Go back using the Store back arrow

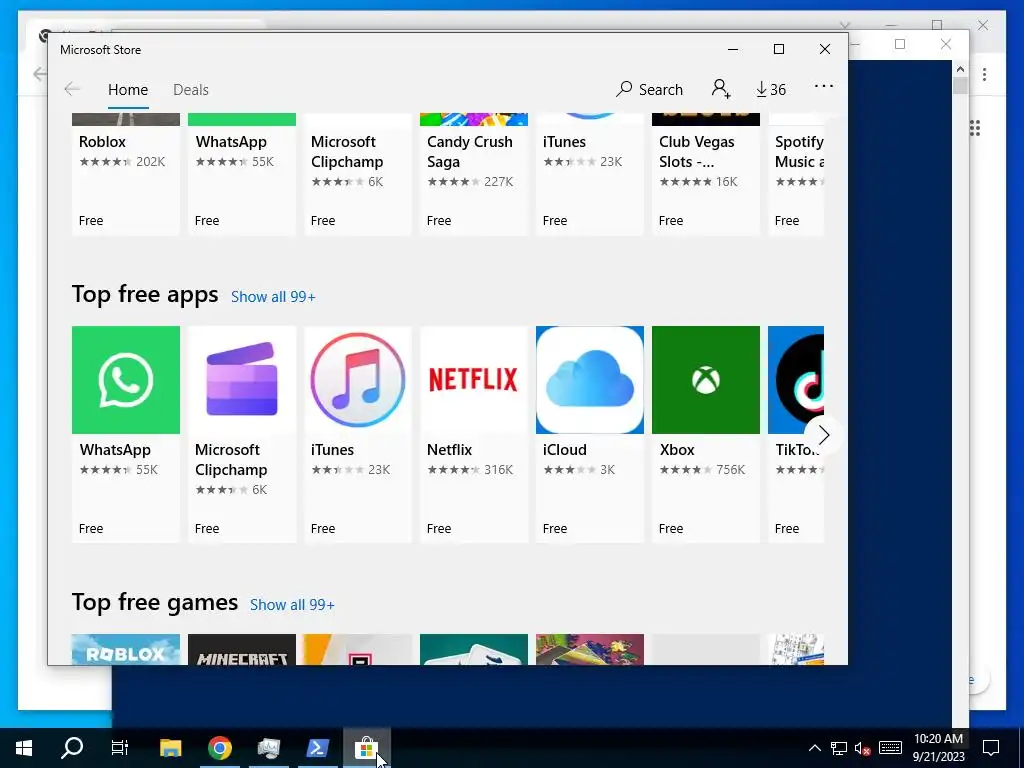(72, 89)
